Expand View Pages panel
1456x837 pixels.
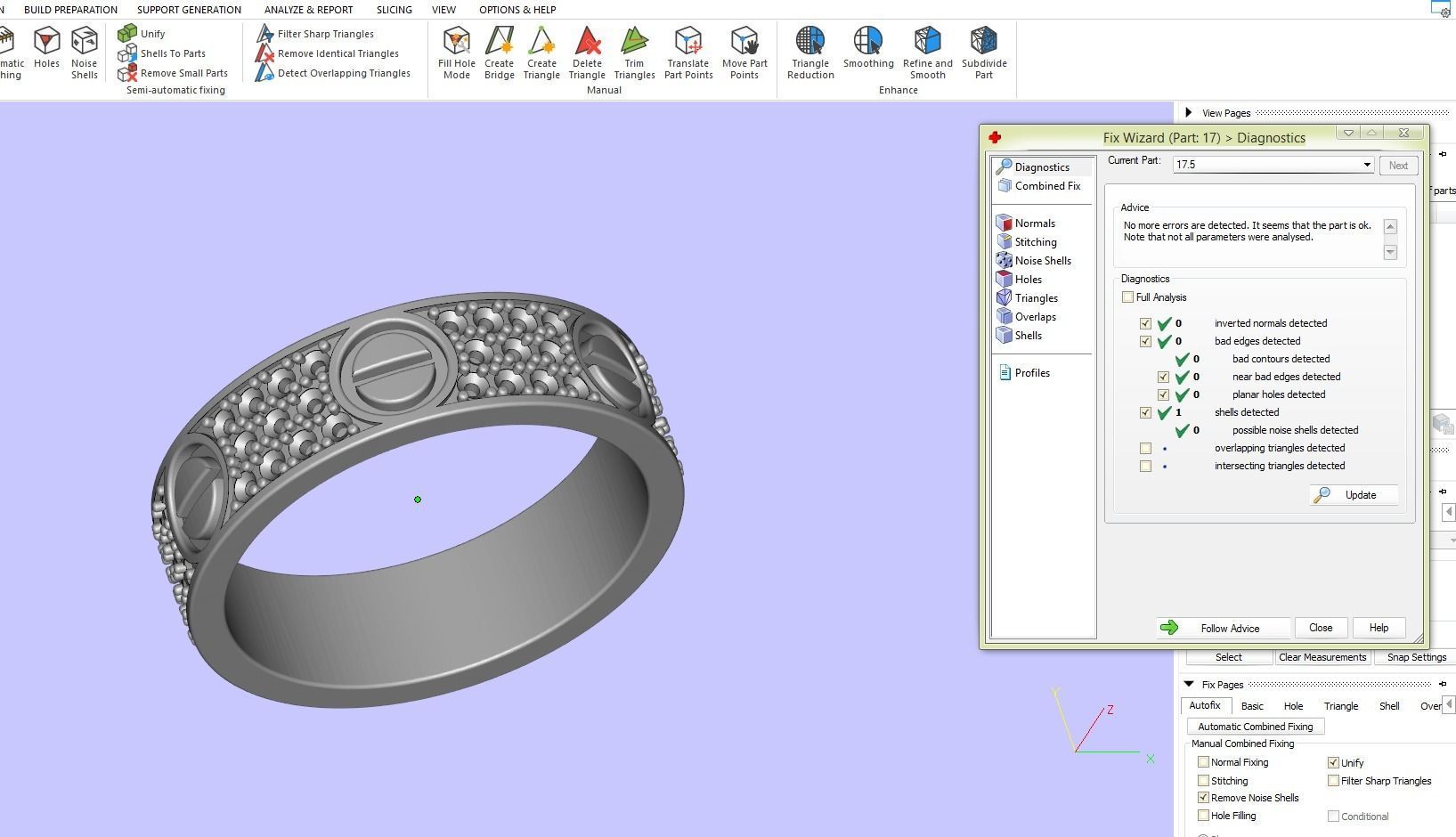1189,112
